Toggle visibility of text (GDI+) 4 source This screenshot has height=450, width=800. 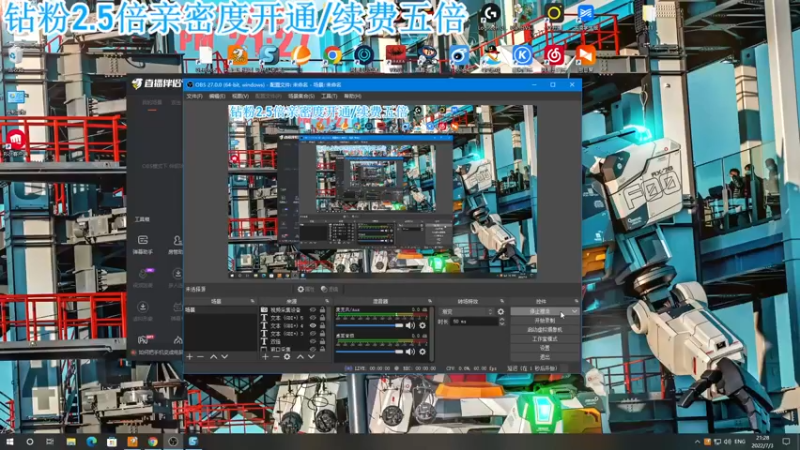[x=313, y=326]
